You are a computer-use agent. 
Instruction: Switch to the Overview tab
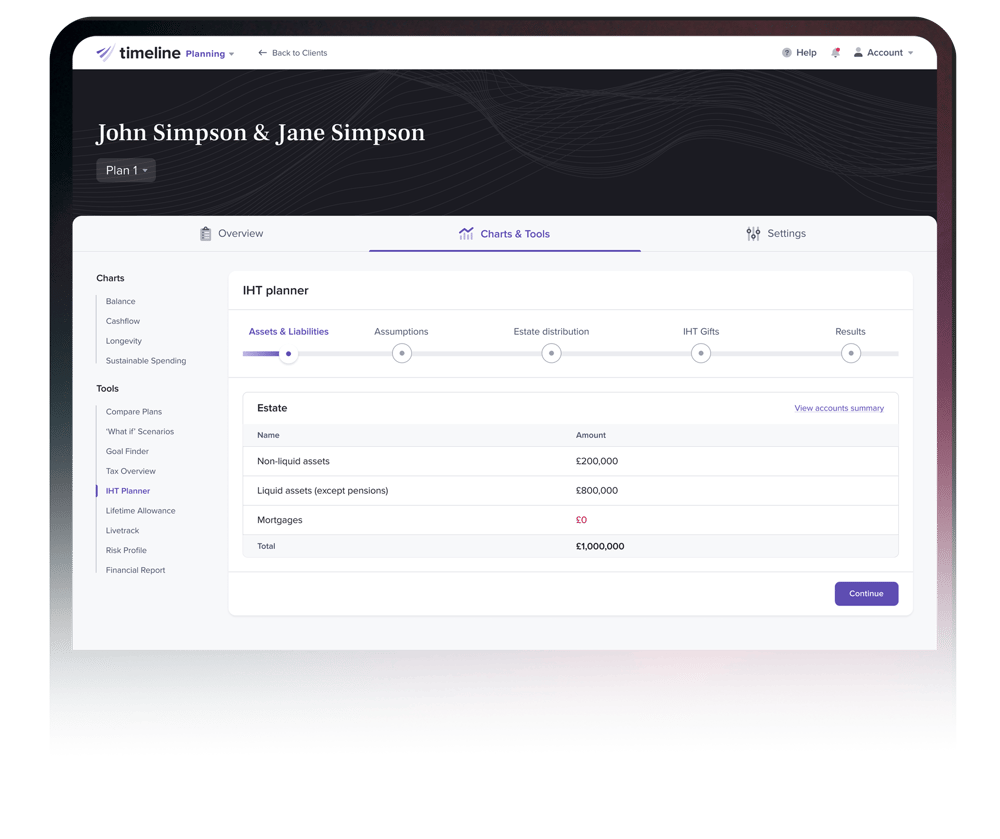tap(232, 234)
